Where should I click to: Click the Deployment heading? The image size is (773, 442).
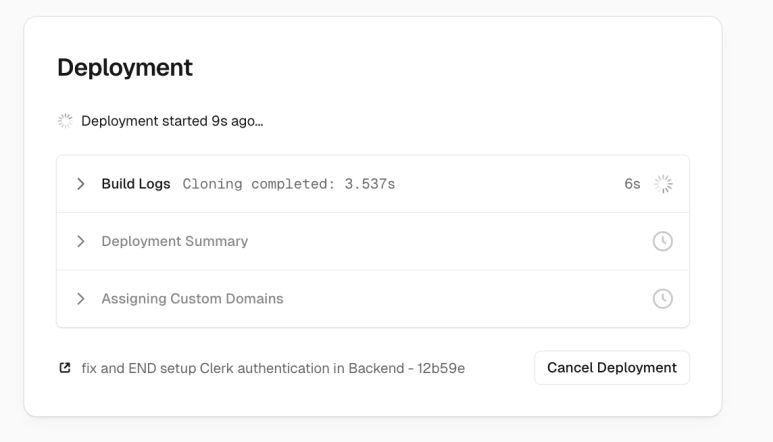tap(125, 68)
